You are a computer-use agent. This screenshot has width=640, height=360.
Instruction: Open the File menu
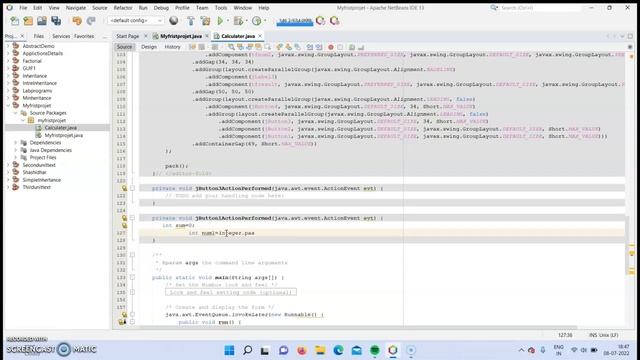(x=23, y=8)
